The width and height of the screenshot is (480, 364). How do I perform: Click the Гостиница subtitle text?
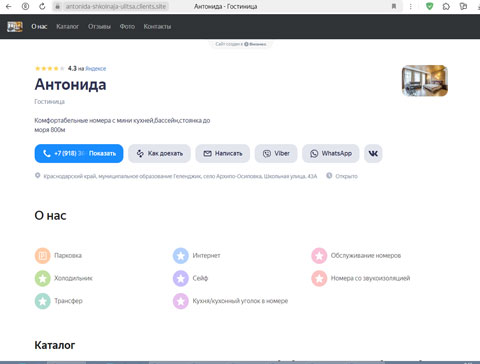point(49,102)
